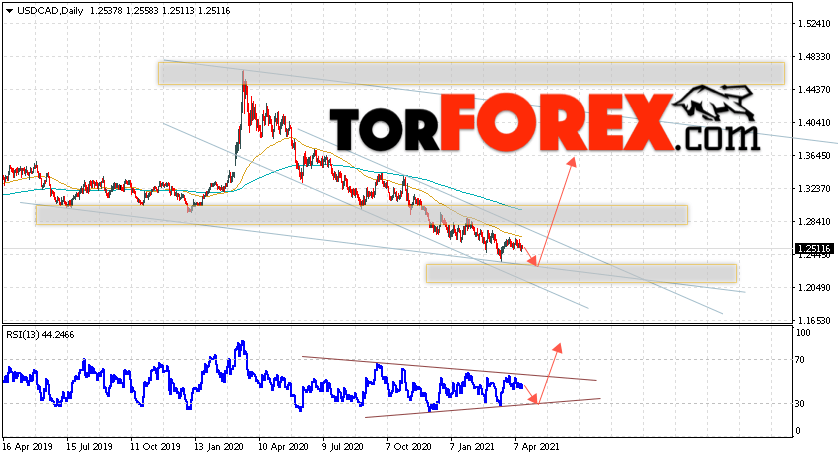This screenshot has width=838, height=458.
Task: Click the RSI scale value 100
Action: click(x=803, y=333)
